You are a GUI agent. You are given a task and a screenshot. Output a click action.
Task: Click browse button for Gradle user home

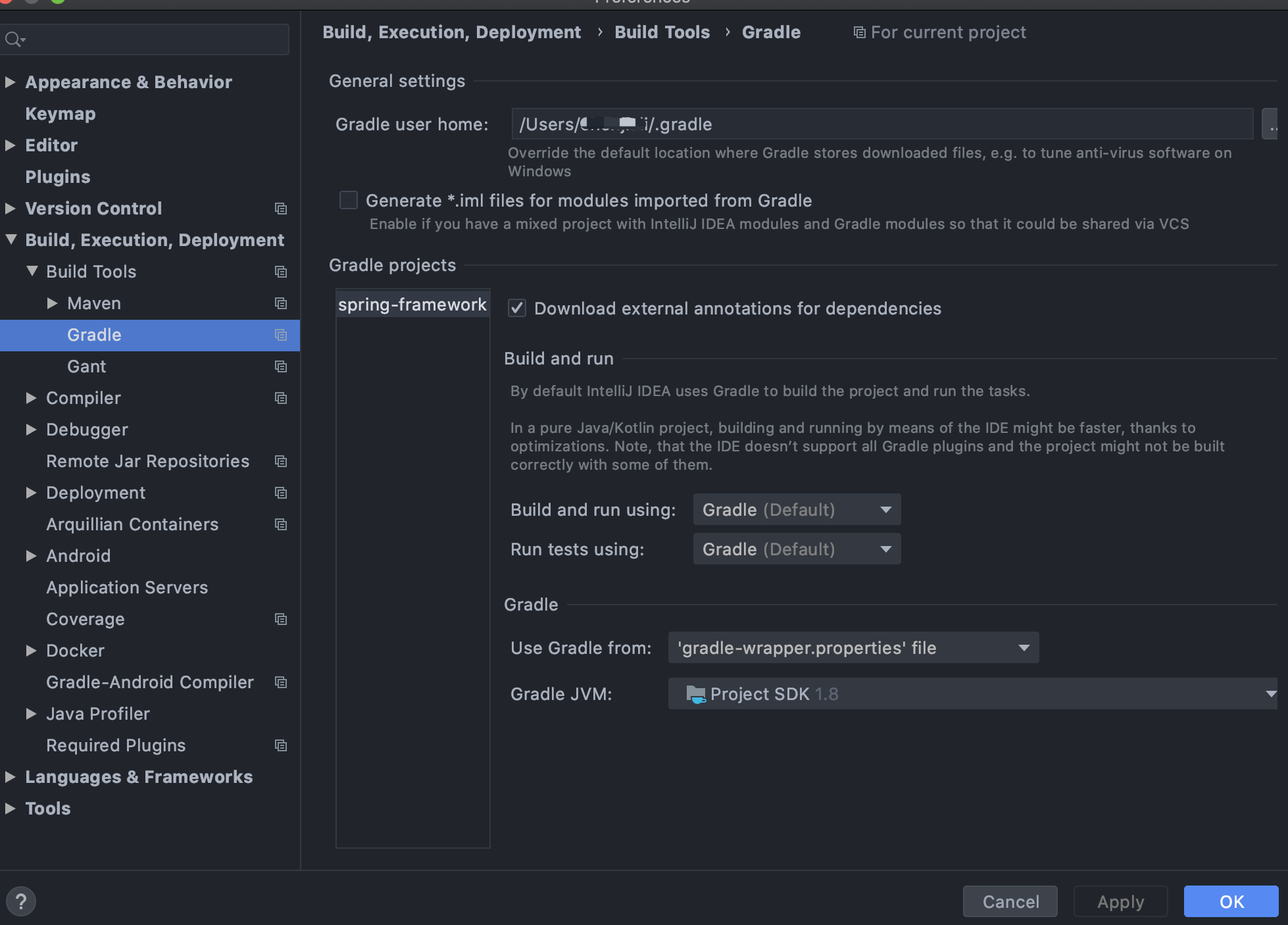point(1271,124)
